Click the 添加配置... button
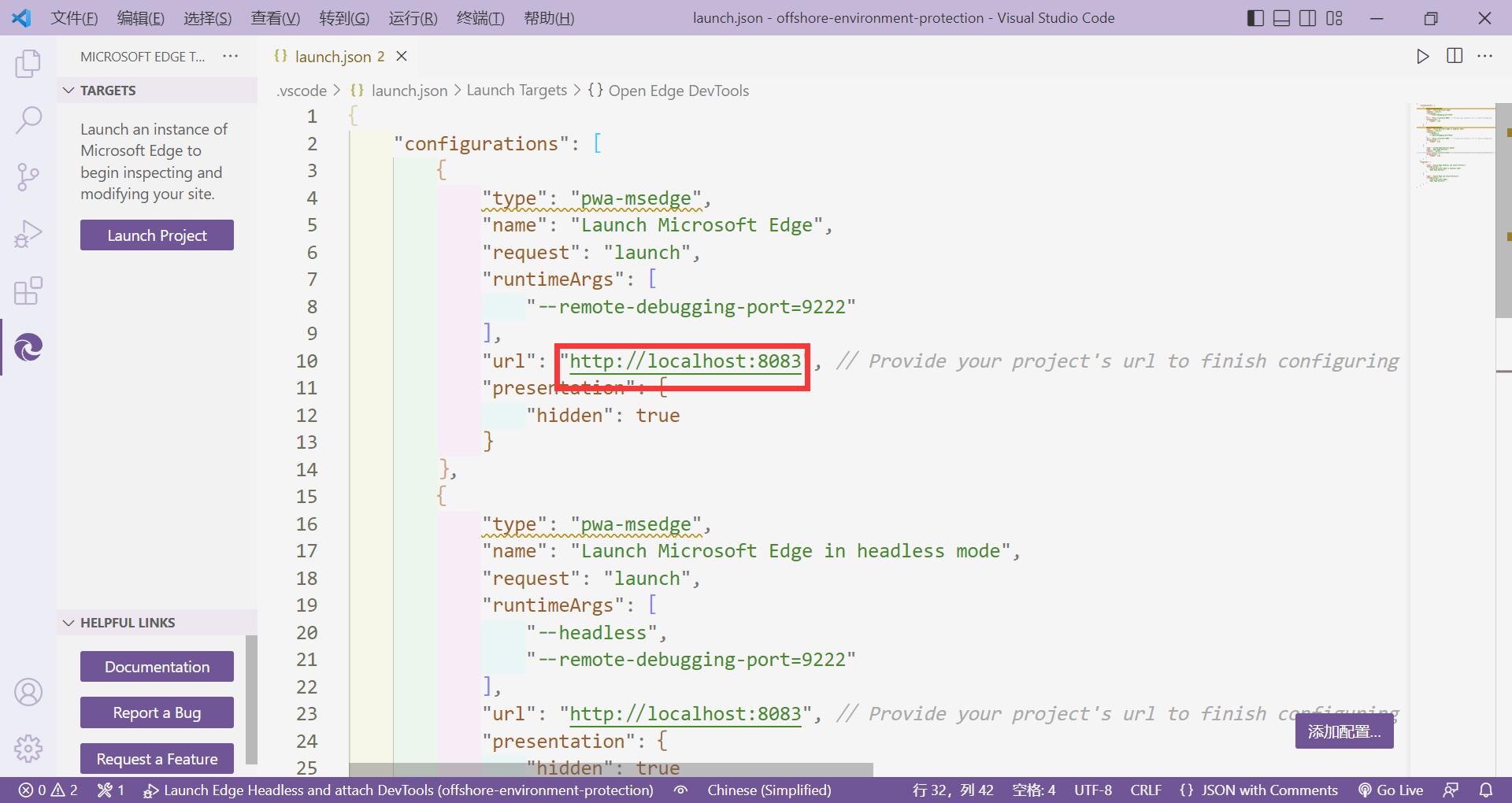 pyautogui.click(x=1344, y=732)
